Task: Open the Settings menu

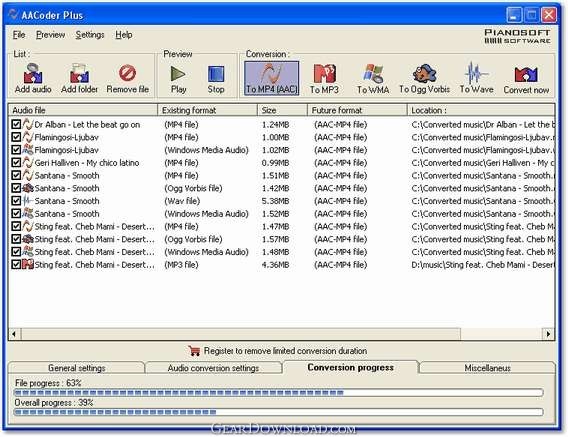Action: click(x=90, y=35)
